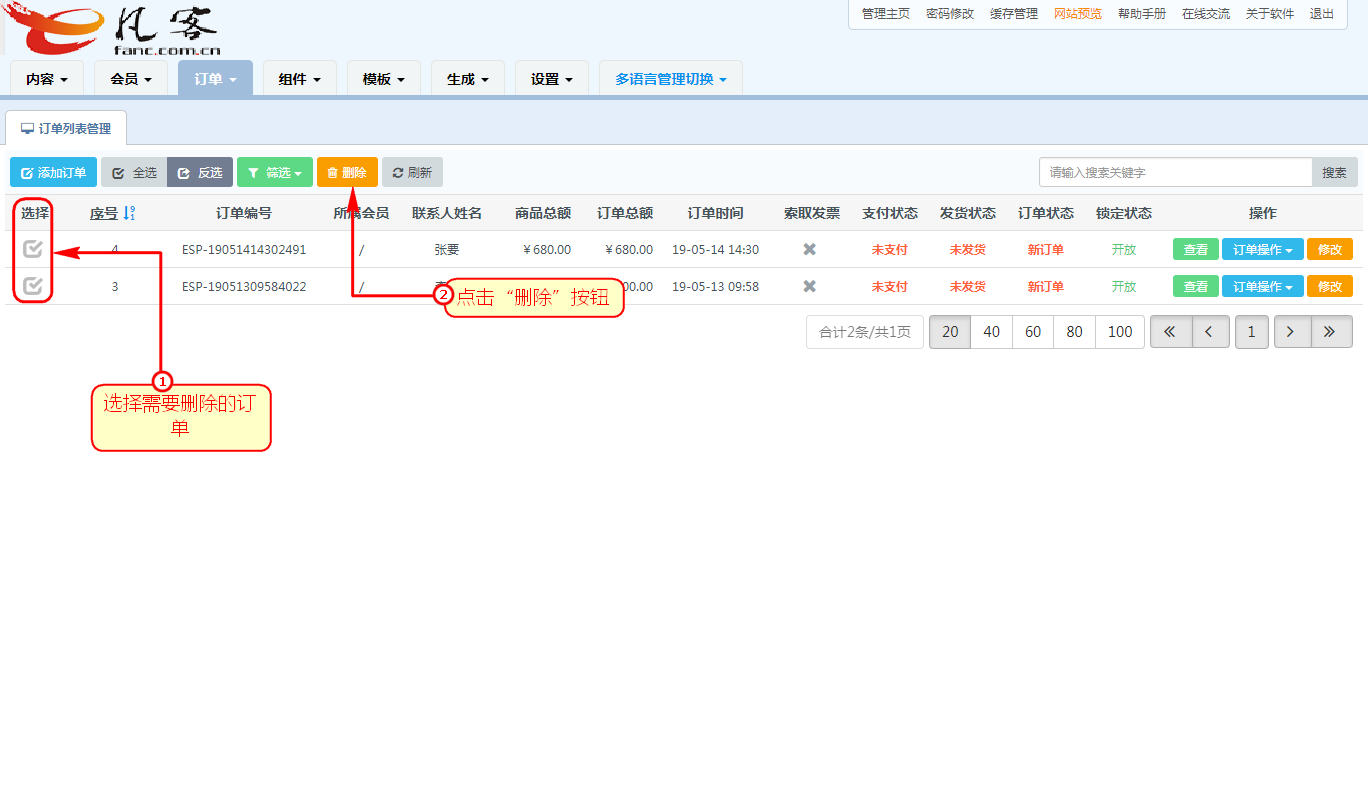The height and width of the screenshot is (808, 1368).
Task: Click 查看 button for order ESP-19051309584022
Action: point(1195,286)
